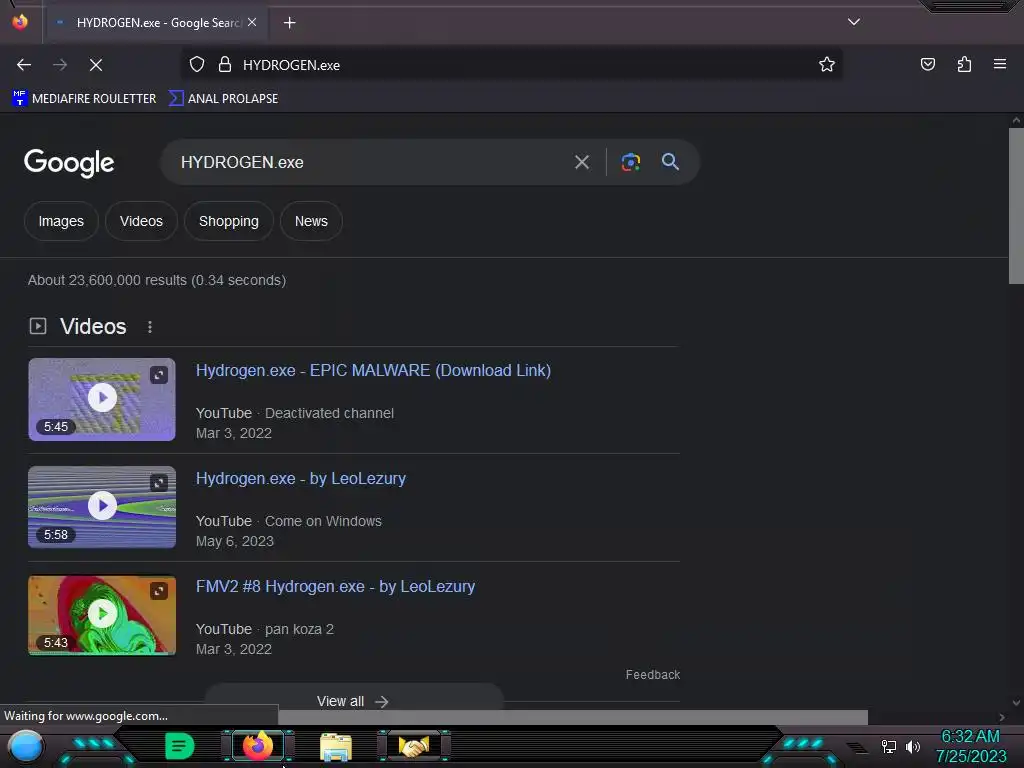Open the Start orb on taskbar

(x=25, y=746)
